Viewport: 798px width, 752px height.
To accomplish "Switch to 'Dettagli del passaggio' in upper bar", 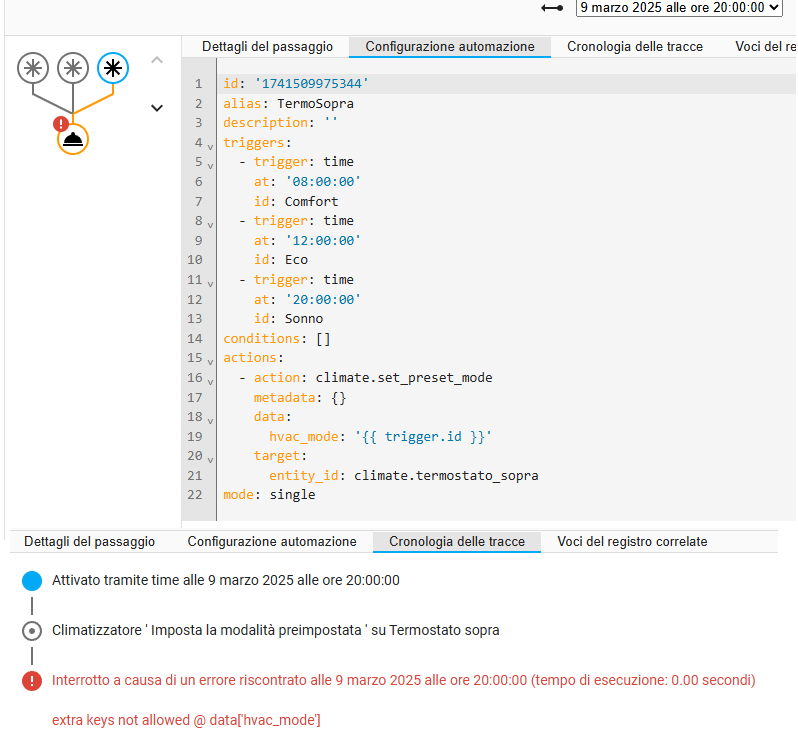I will [x=267, y=47].
